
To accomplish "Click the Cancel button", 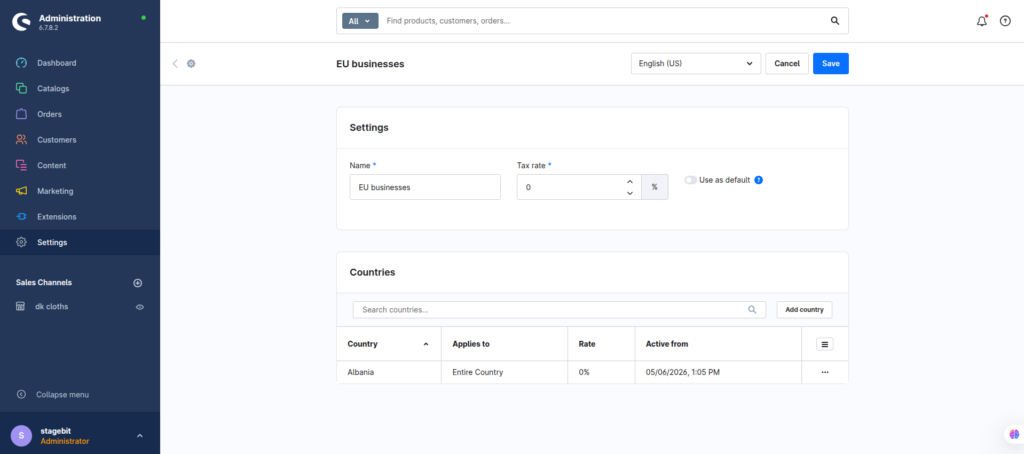I will tap(787, 63).
